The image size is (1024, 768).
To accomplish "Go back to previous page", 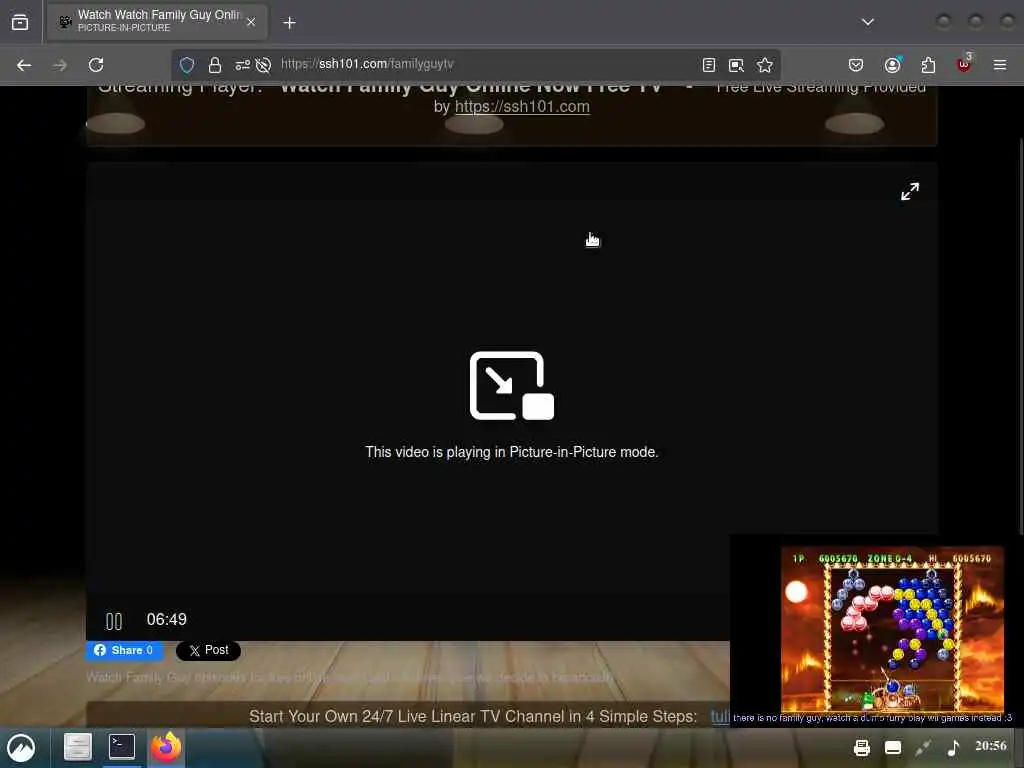I will (x=24, y=65).
